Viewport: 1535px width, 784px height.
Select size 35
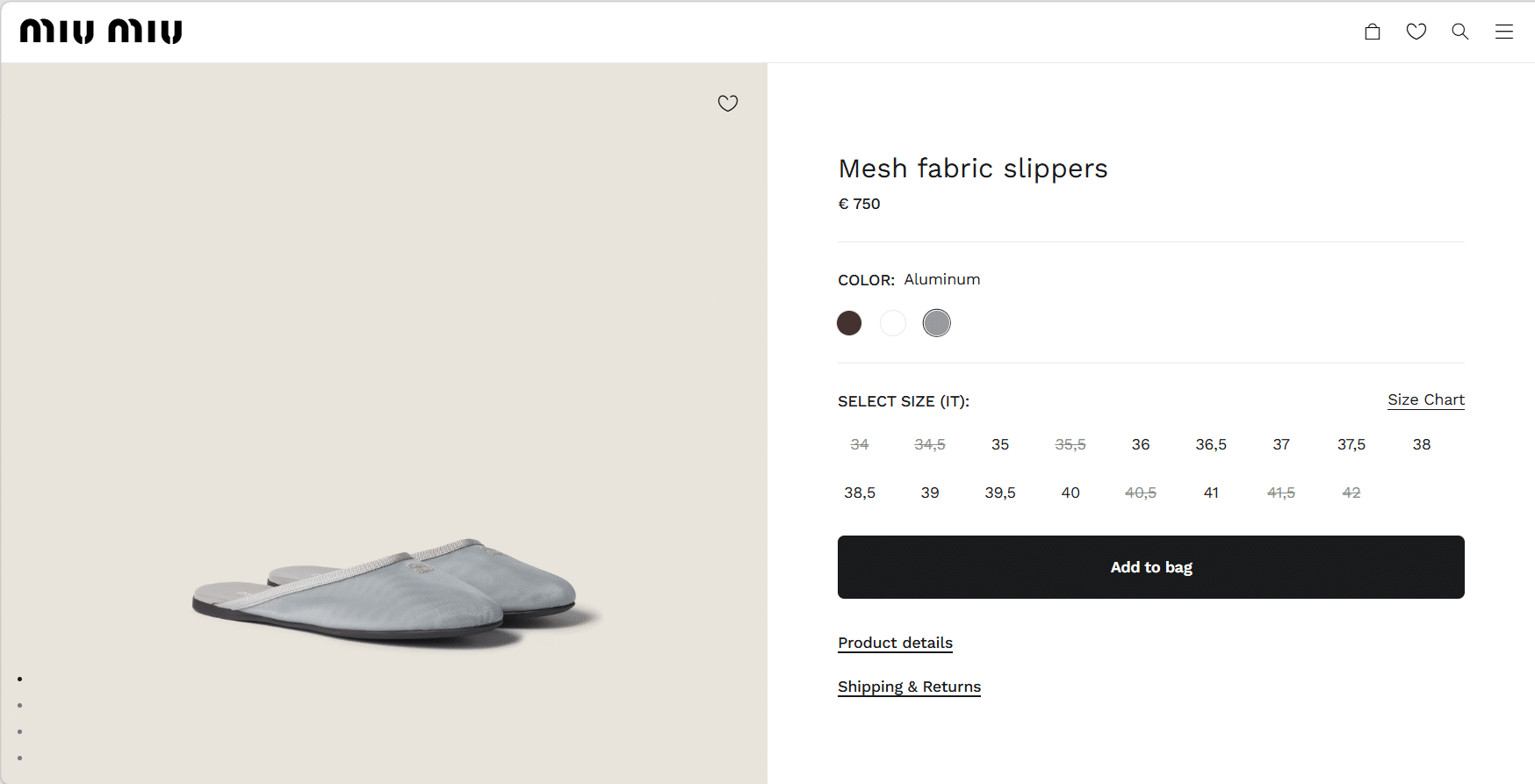click(1000, 444)
